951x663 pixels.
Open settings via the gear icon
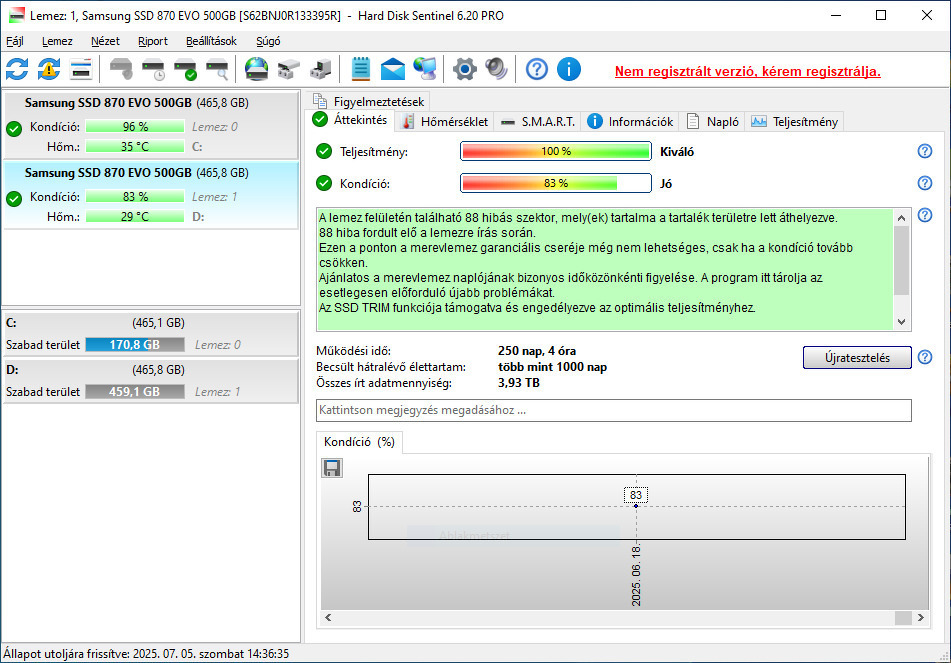point(465,69)
